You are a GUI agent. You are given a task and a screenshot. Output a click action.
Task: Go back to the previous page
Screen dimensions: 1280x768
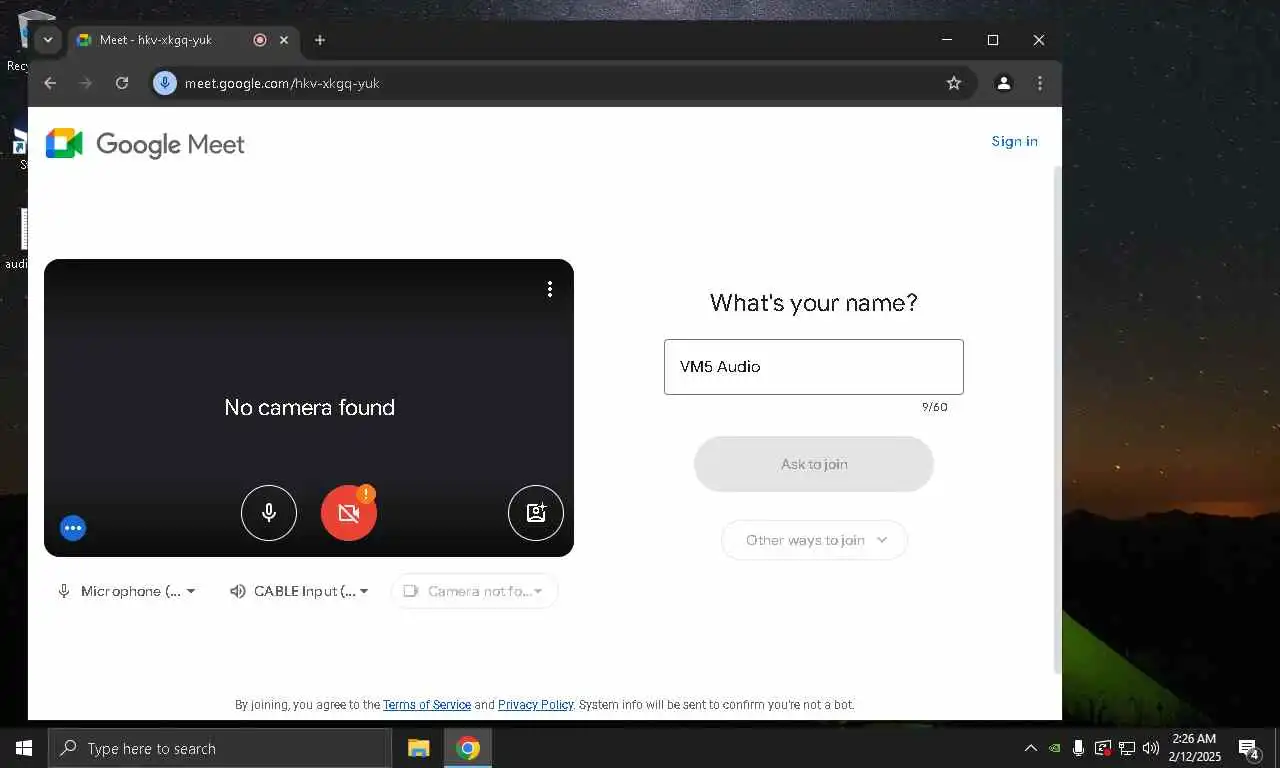pyautogui.click(x=50, y=83)
